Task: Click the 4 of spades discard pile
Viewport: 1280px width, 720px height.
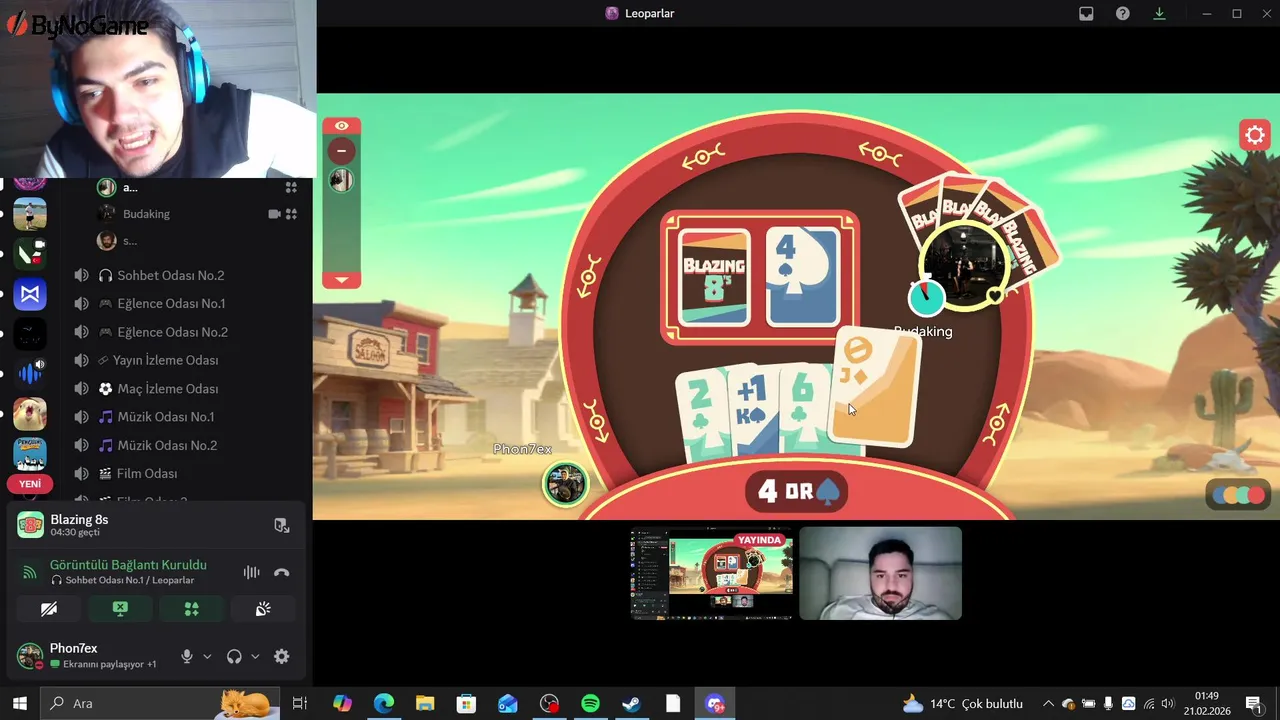Action: [x=803, y=277]
